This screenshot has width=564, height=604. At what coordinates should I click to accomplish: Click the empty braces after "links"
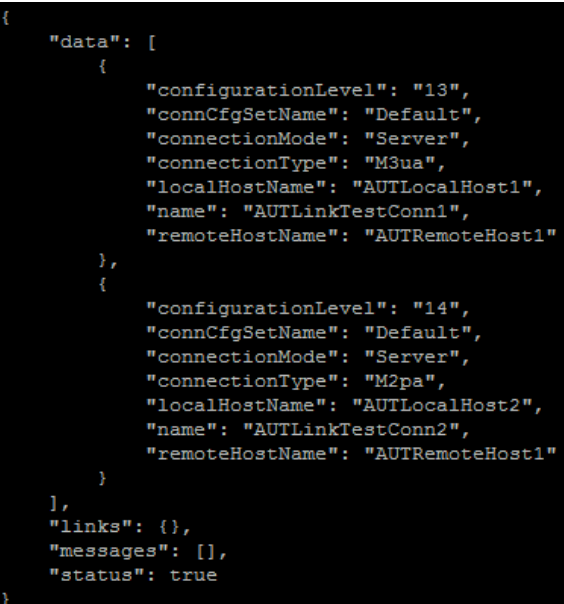click(x=169, y=527)
